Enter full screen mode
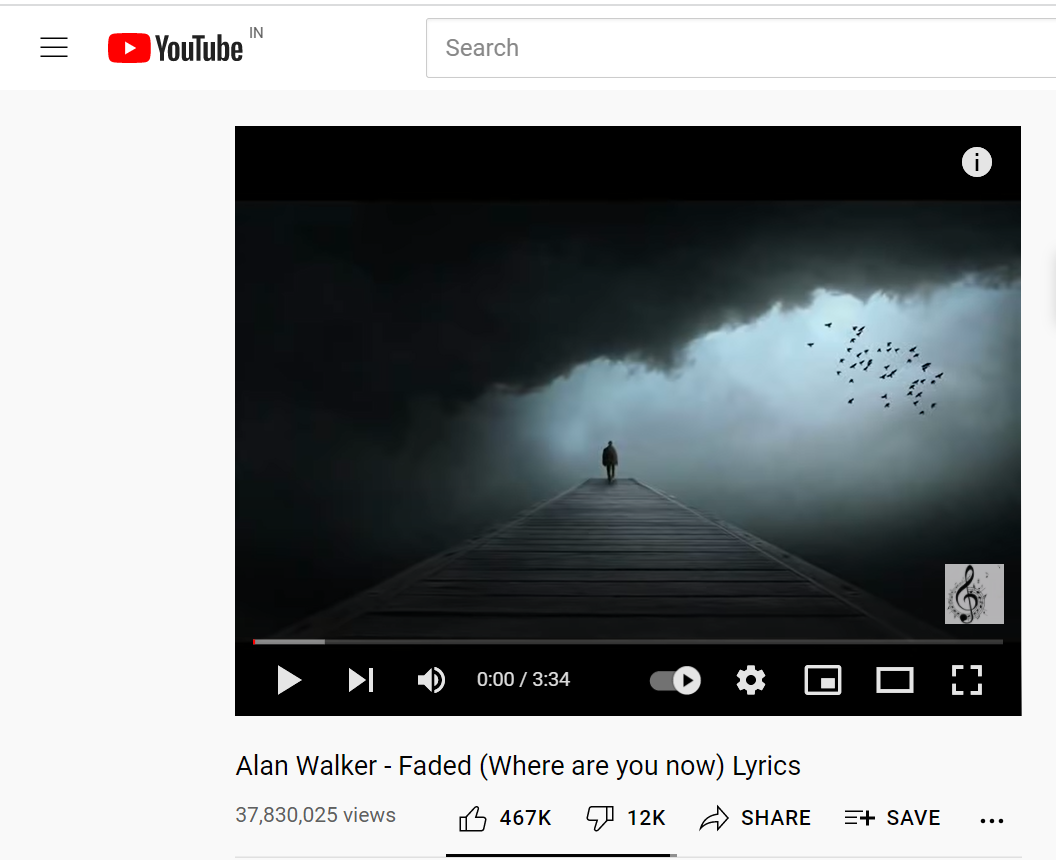 [x=966, y=680]
